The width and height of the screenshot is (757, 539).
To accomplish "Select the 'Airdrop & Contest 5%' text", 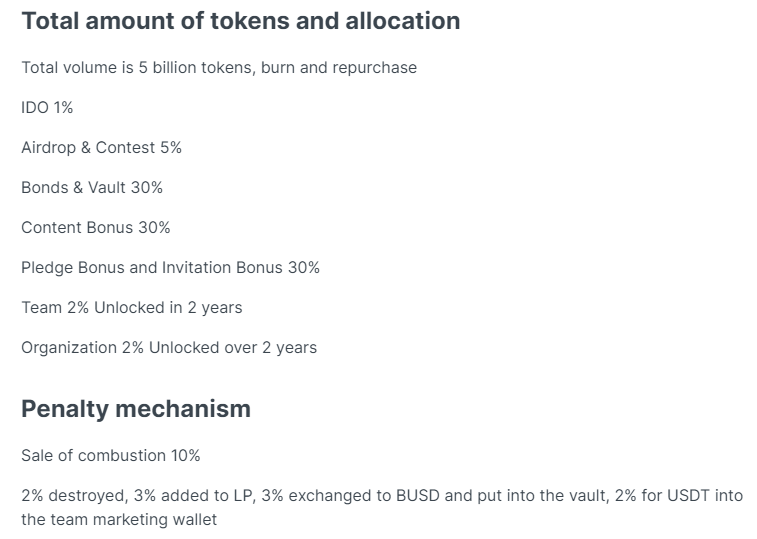I will [101, 148].
